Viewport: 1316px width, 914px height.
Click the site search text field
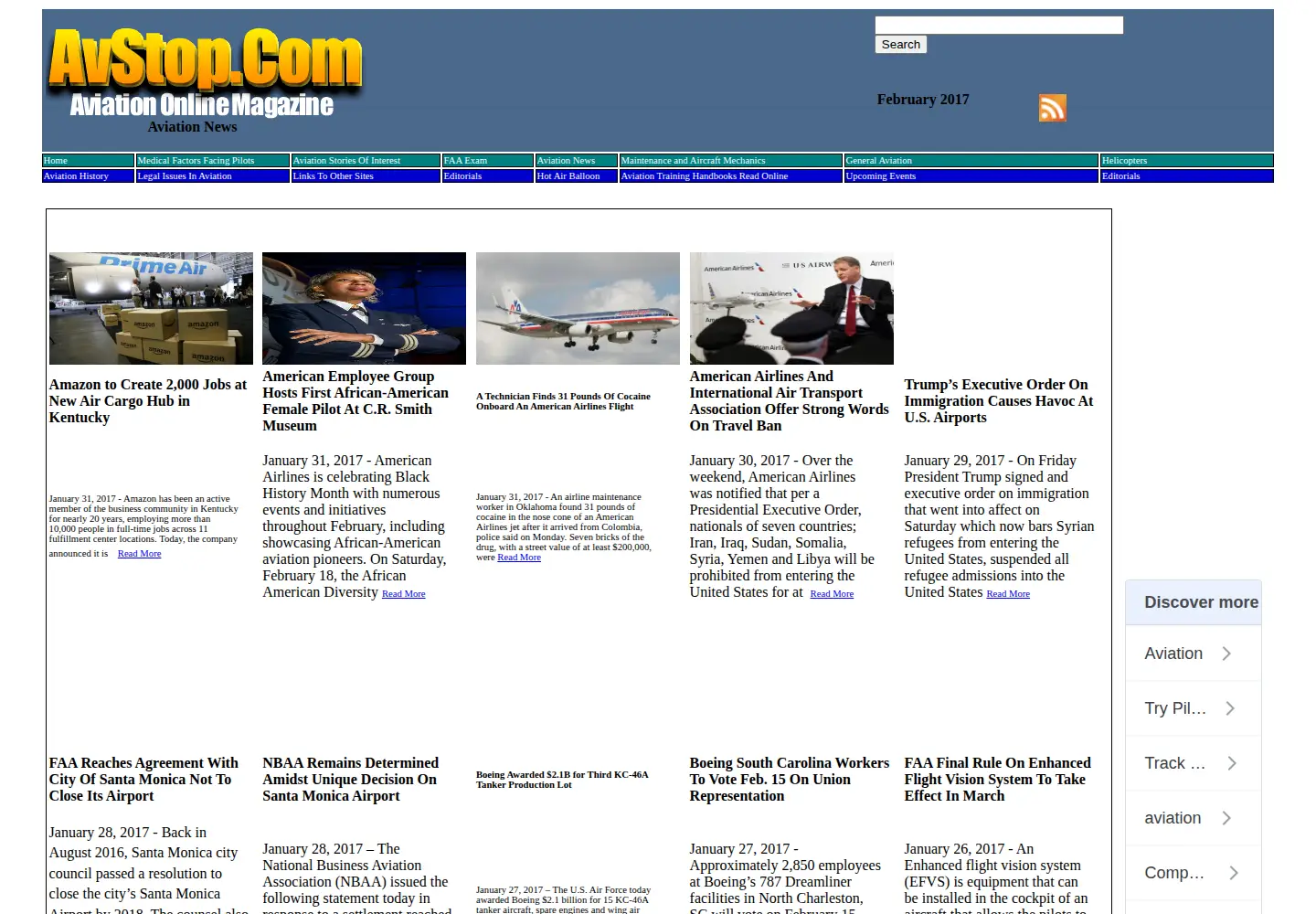pyautogui.click(x=999, y=25)
